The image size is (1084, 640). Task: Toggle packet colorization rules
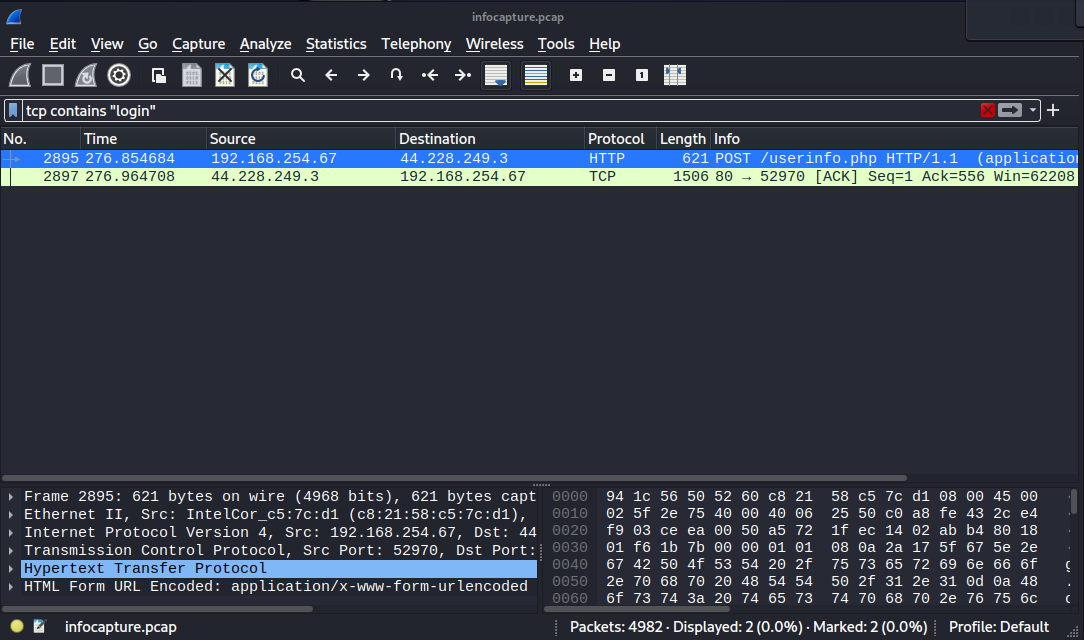tap(536, 75)
